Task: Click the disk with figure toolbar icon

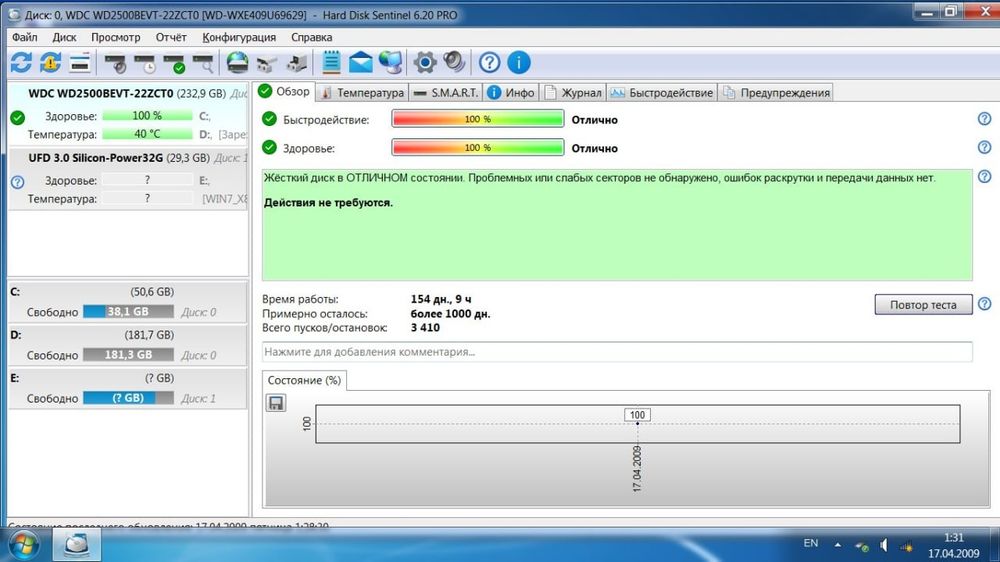Action: (297, 63)
